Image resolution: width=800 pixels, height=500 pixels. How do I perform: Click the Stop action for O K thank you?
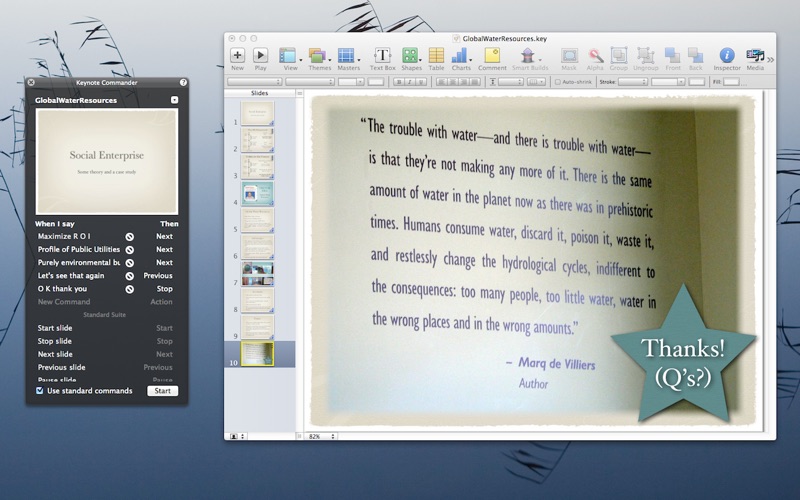pyautogui.click(x=164, y=289)
